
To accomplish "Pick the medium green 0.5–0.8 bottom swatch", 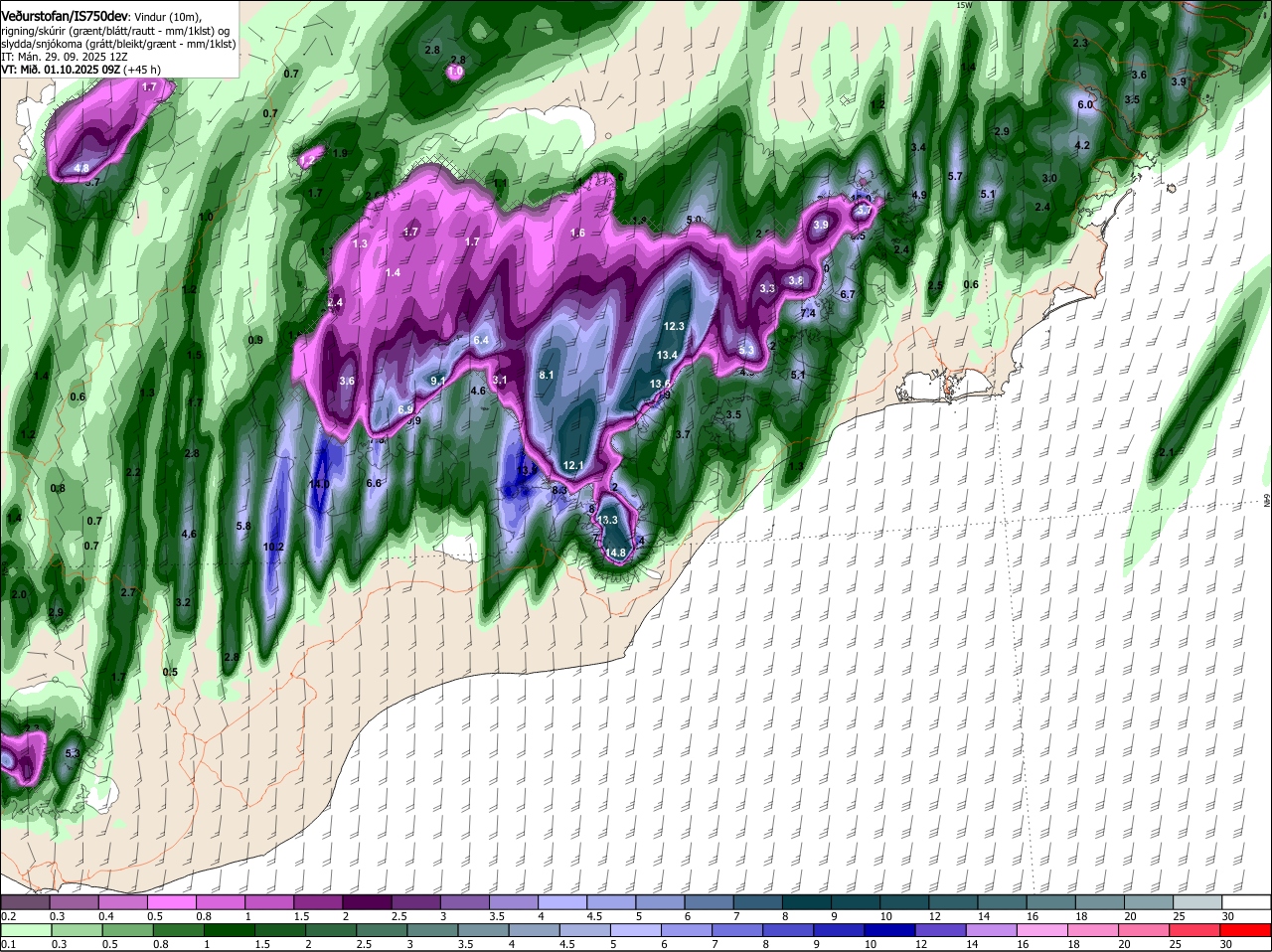I will point(127,930).
